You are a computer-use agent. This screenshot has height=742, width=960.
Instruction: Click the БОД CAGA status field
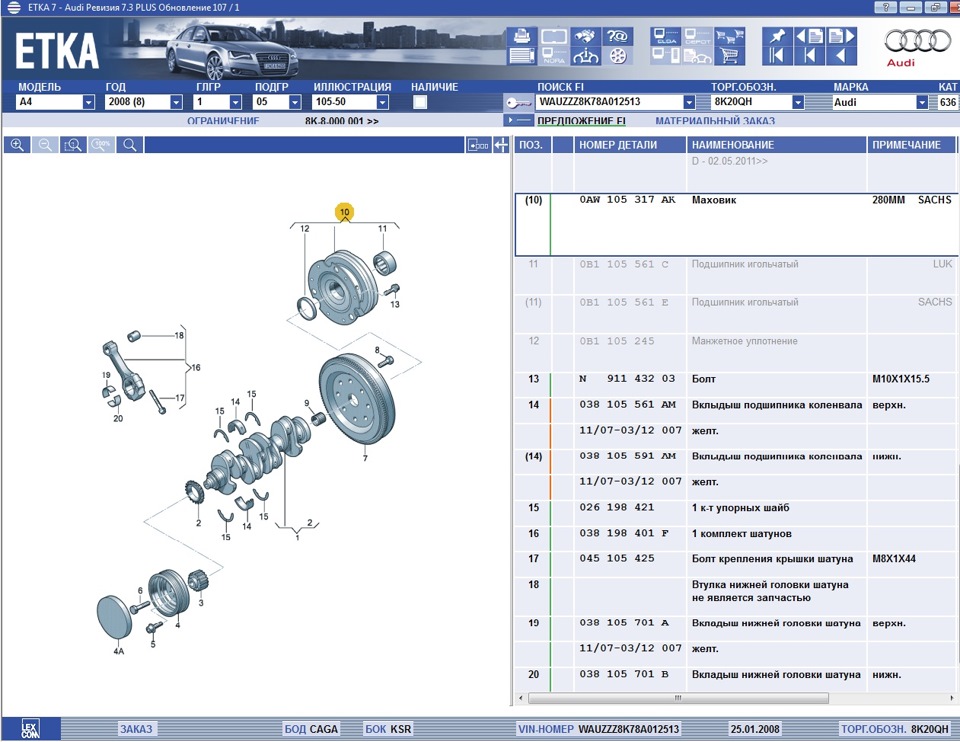[x=311, y=729]
